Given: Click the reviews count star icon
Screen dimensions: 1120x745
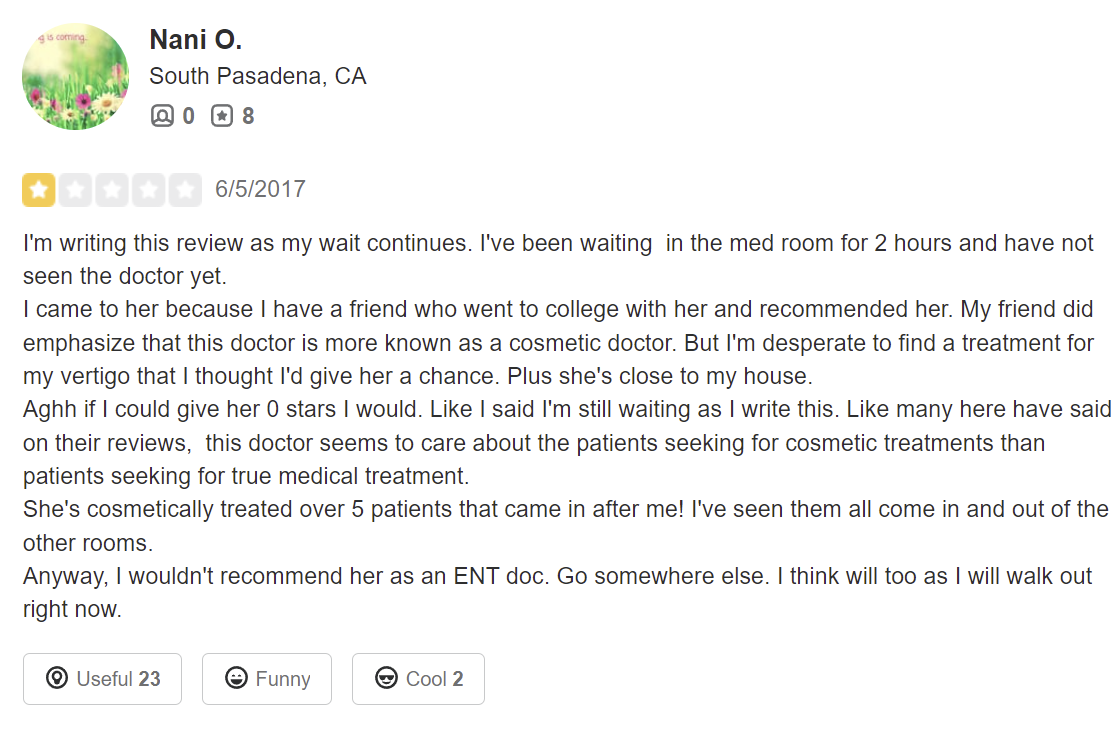Looking at the screenshot, I should (x=221, y=116).
